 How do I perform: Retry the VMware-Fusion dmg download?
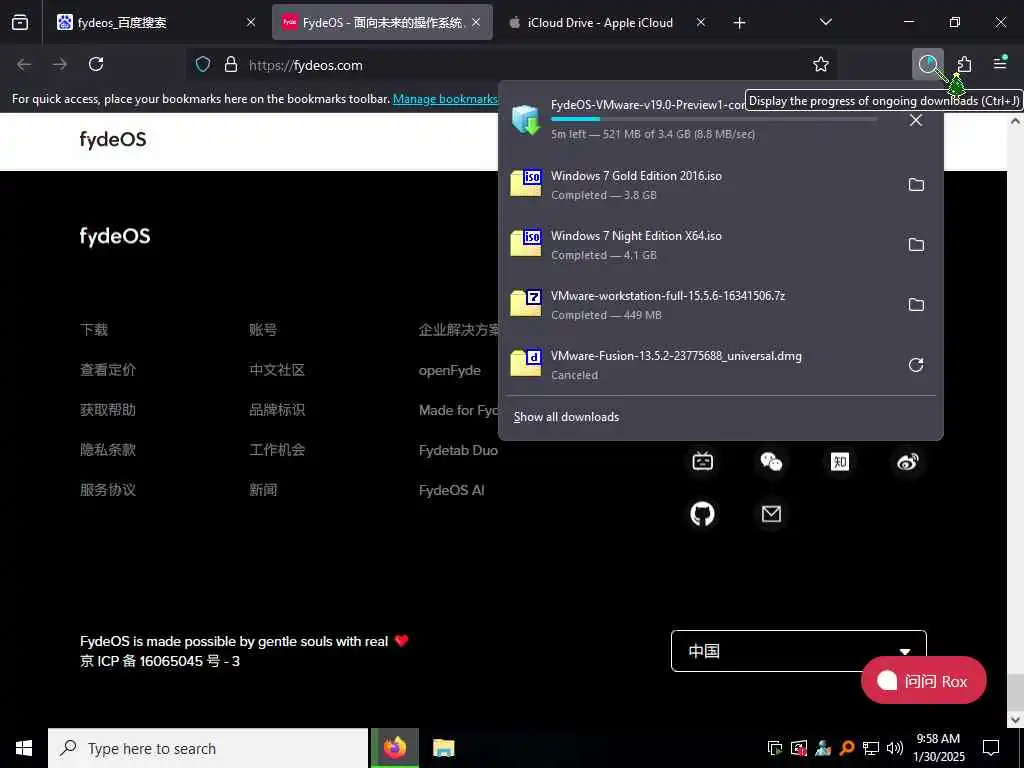click(916, 365)
